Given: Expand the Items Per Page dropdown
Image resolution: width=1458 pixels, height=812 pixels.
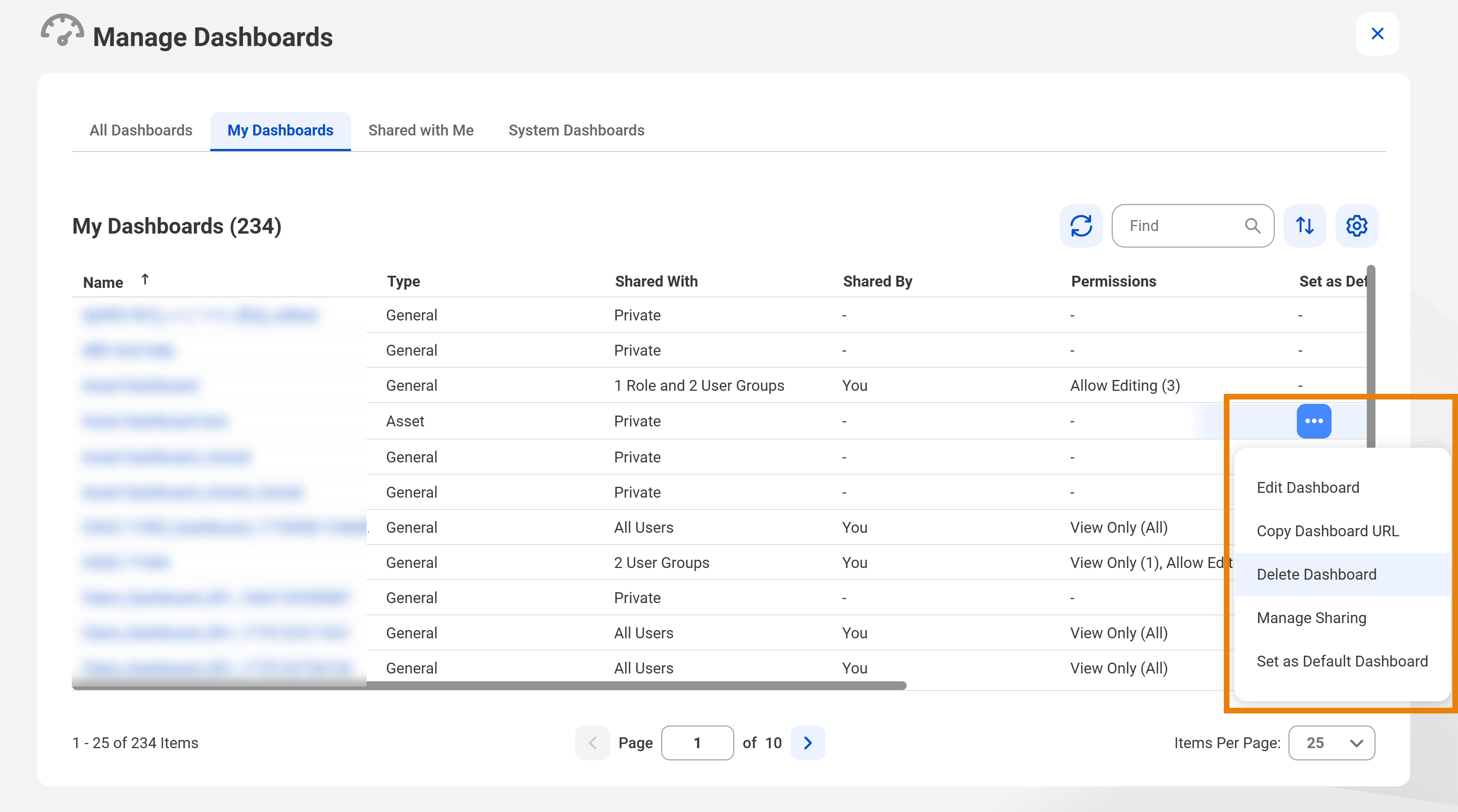Looking at the screenshot, I should [1331, 743].
